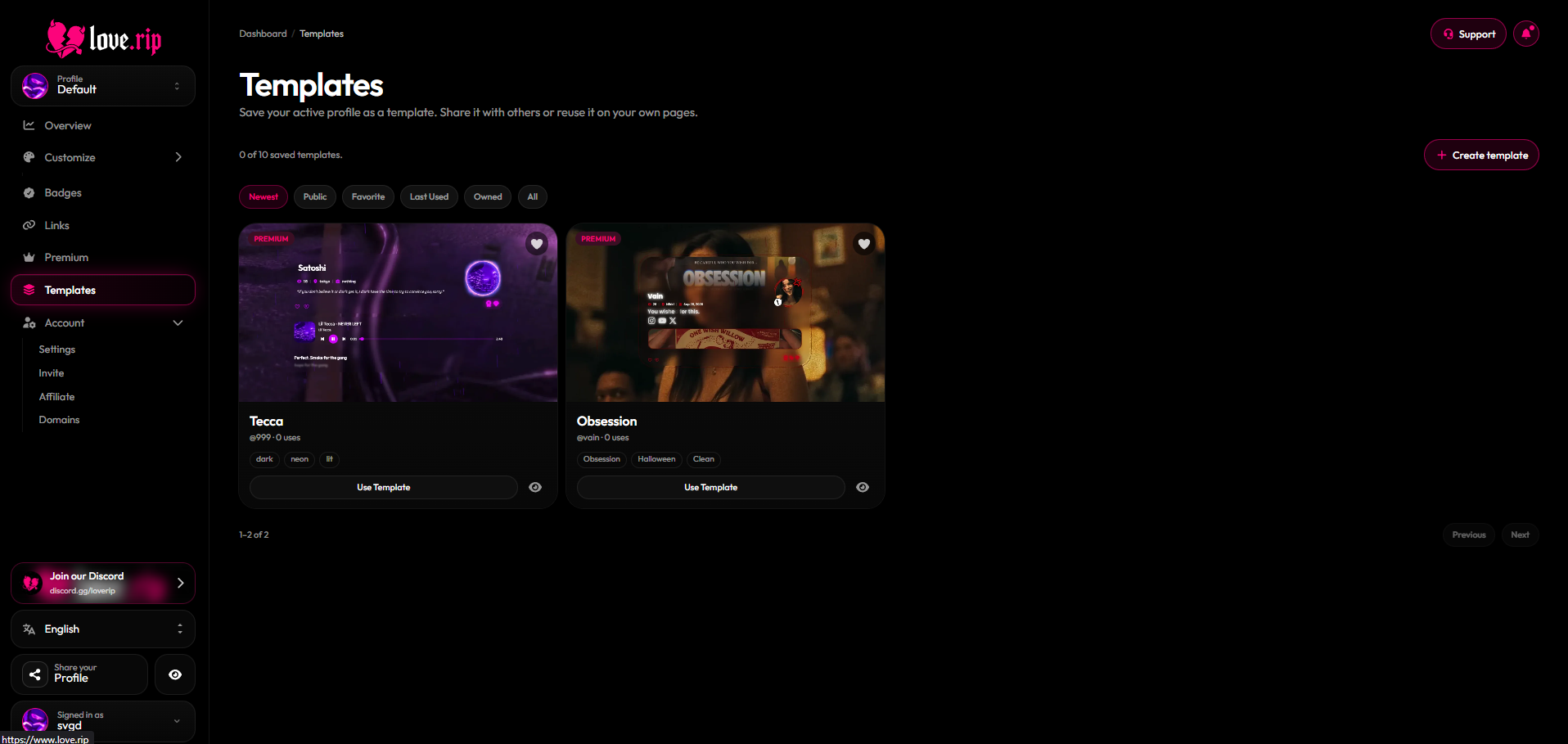Image resolution: width=1568 pixels, height=744 pixels.
Task: Click the Next page button
Action: 1520,534
